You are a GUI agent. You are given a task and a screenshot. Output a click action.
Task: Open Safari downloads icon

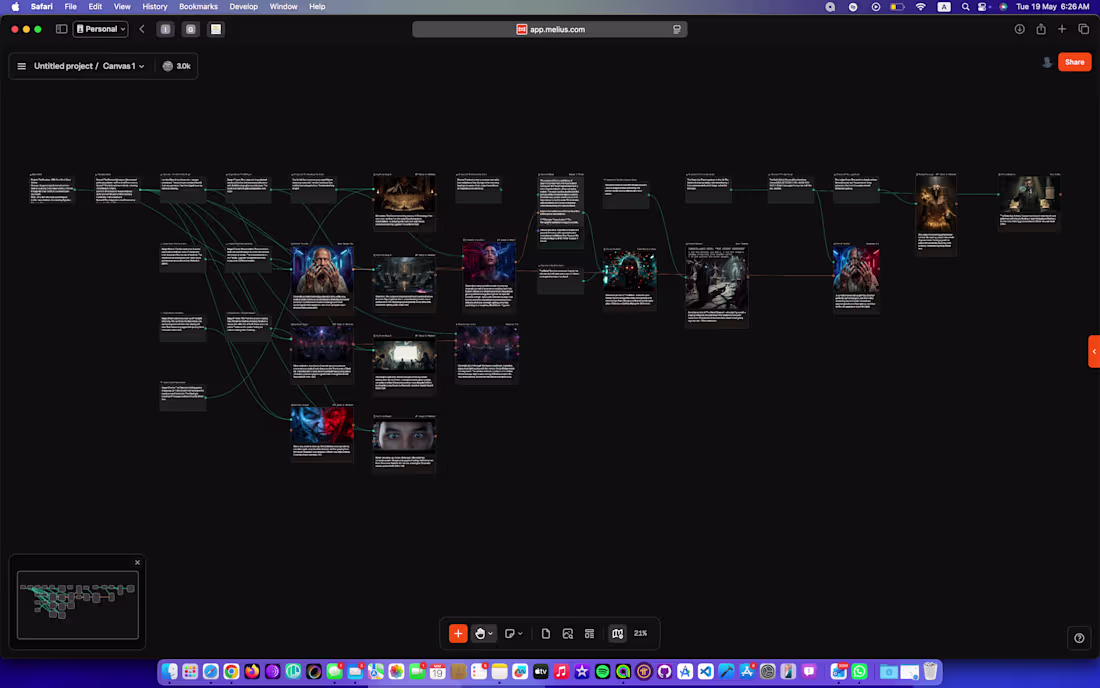(x=1019, y=29)
